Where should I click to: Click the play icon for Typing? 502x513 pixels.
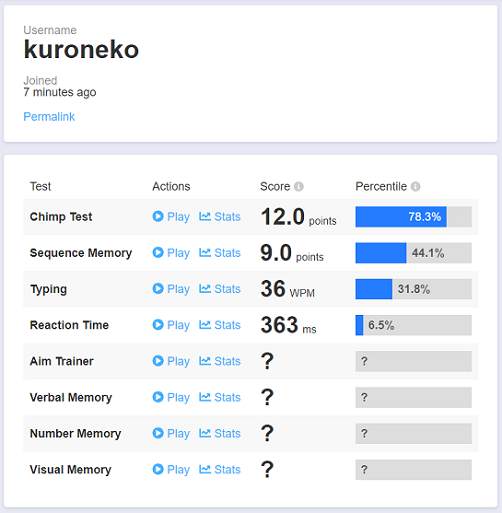[158, 288]
